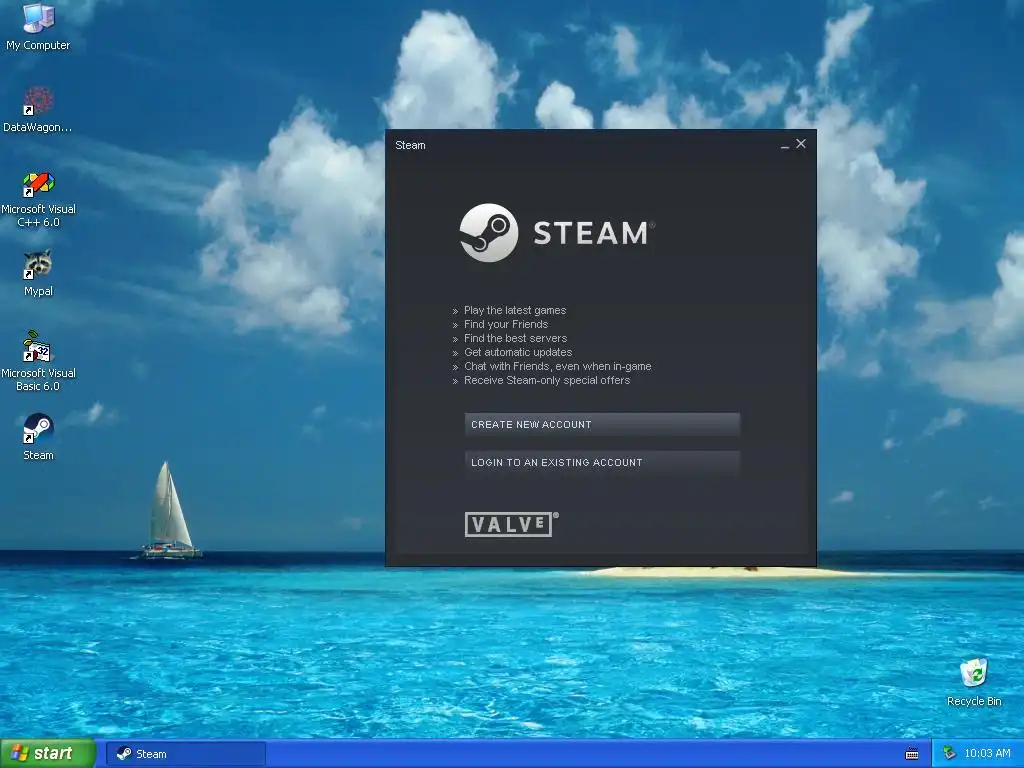The width and height of the screenshot is (1024, 768).
Task: Select Microsoft Visual Basic 6.0 shortcut
Action: (x=38, y=361)
